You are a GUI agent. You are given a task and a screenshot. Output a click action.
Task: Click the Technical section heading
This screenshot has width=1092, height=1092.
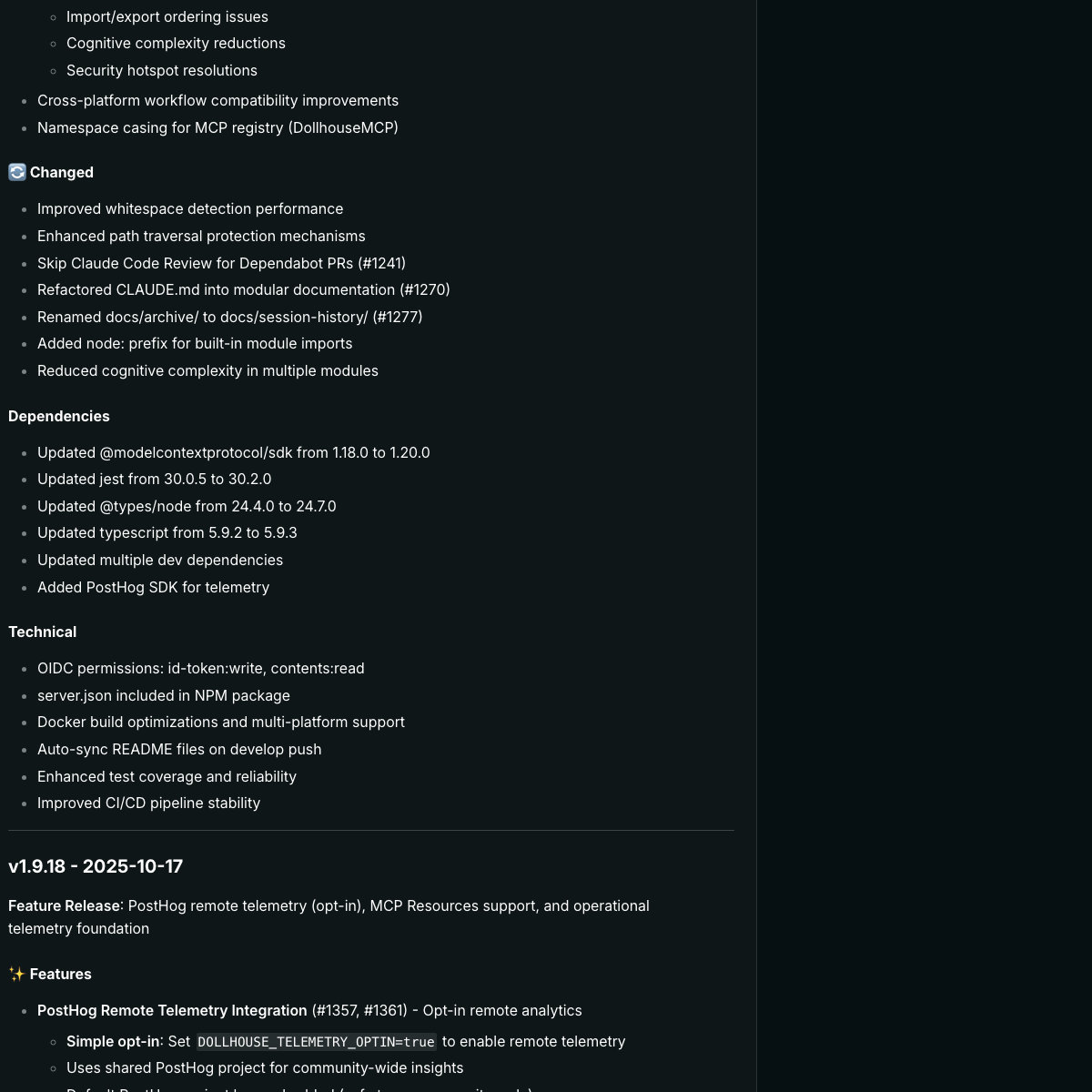coord(43,632)
